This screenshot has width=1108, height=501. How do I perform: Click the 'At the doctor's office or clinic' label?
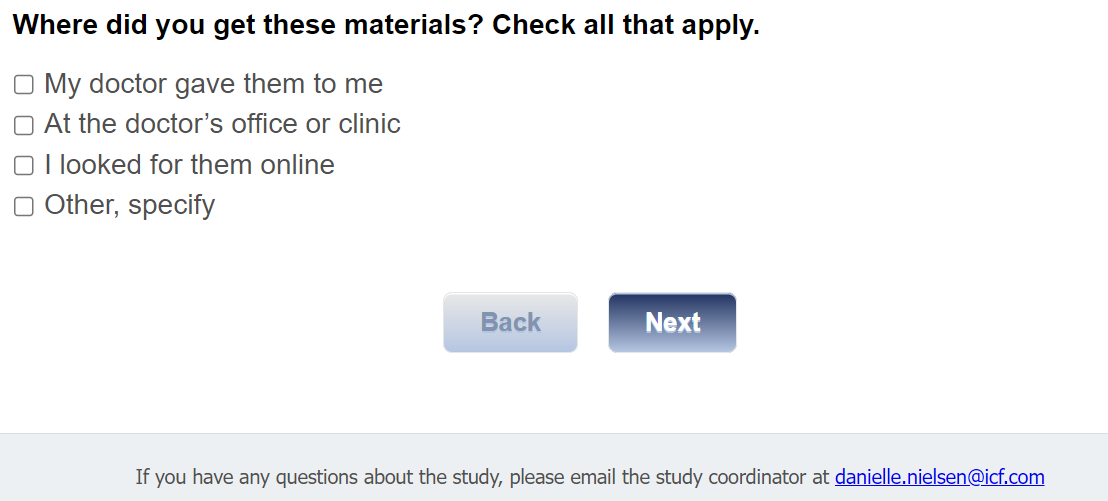click(222, 124)
